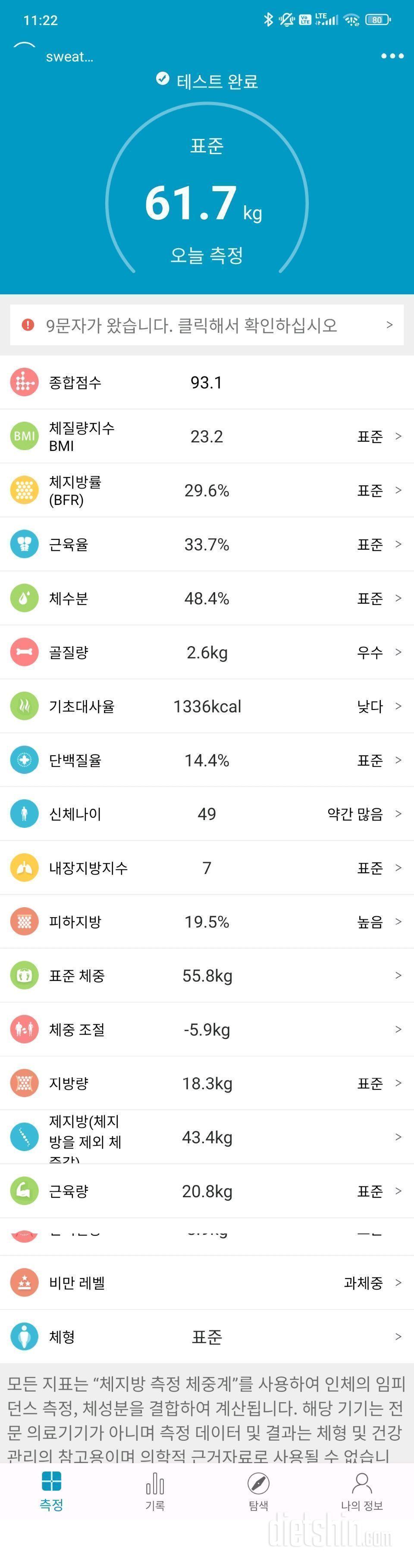Tap the 골질량 bone icon
The height and width of the screenshot is (1568, 414).
pos(24,652)
